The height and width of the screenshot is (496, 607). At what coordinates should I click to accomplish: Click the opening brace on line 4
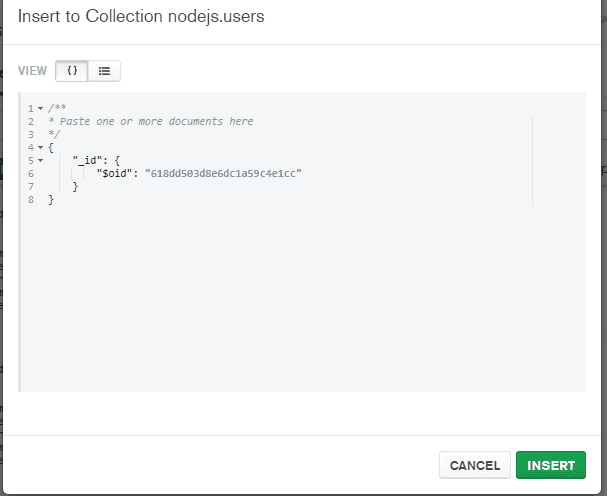click(x=50, y=148)
